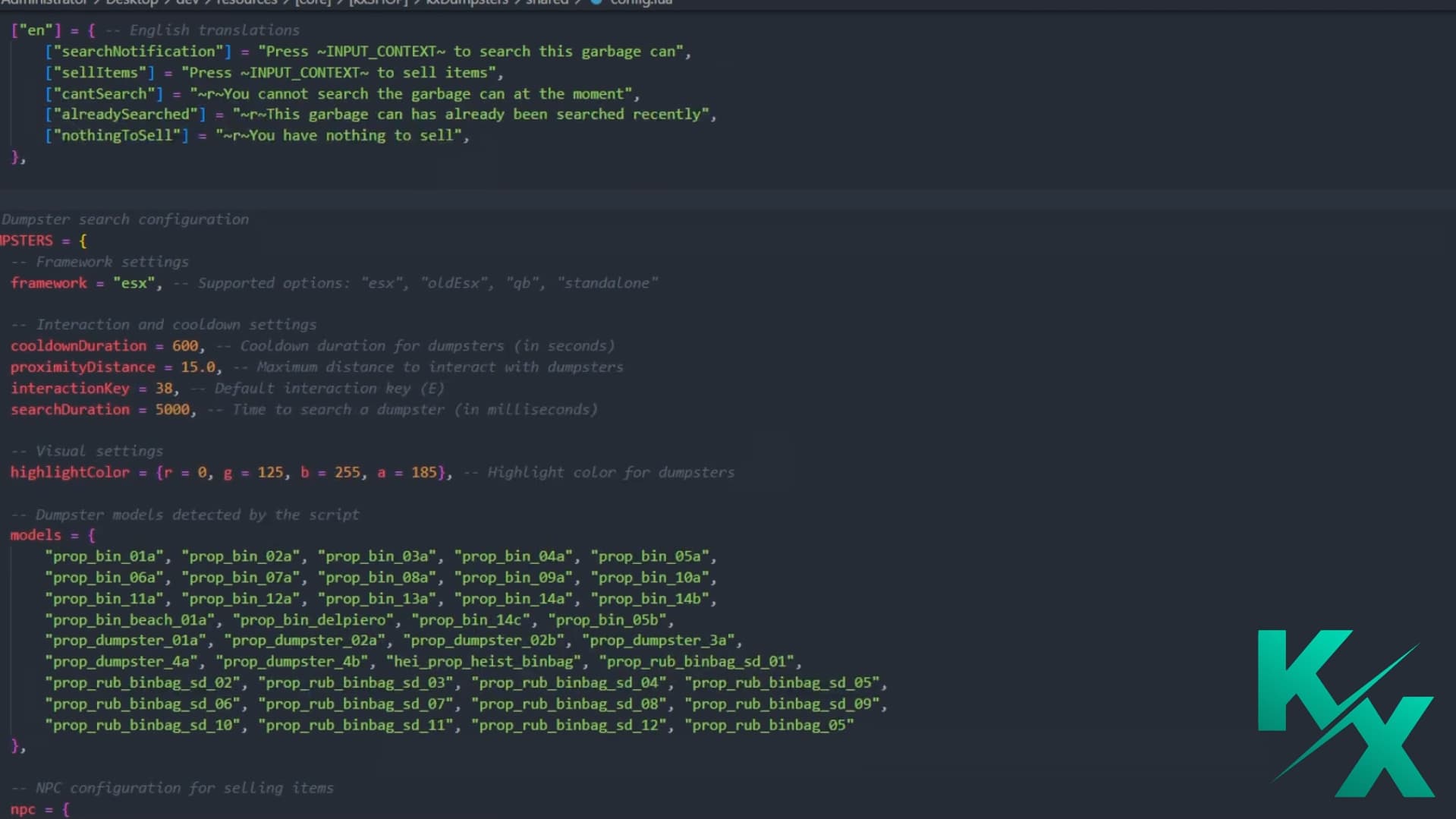Viewport: 1456px width, 819px height.
Task: Click the interactionKey value 38
Action: click(164, 389)
